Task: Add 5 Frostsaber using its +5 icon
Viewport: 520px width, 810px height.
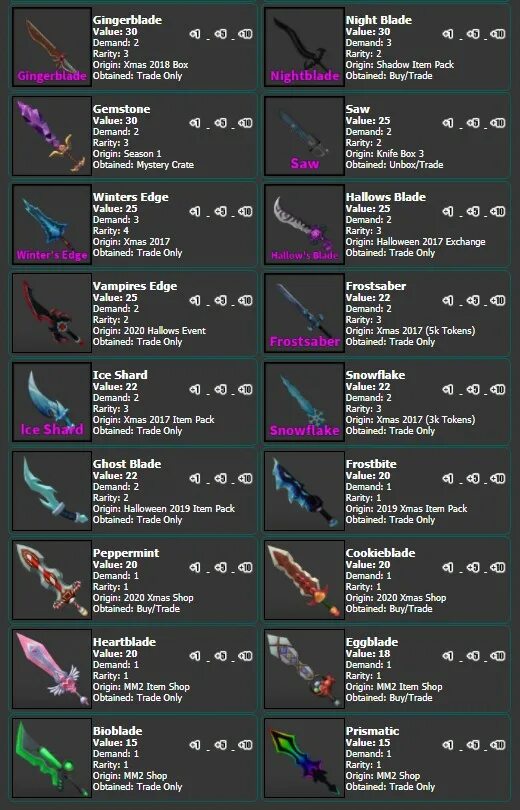Action: (472, 301)
